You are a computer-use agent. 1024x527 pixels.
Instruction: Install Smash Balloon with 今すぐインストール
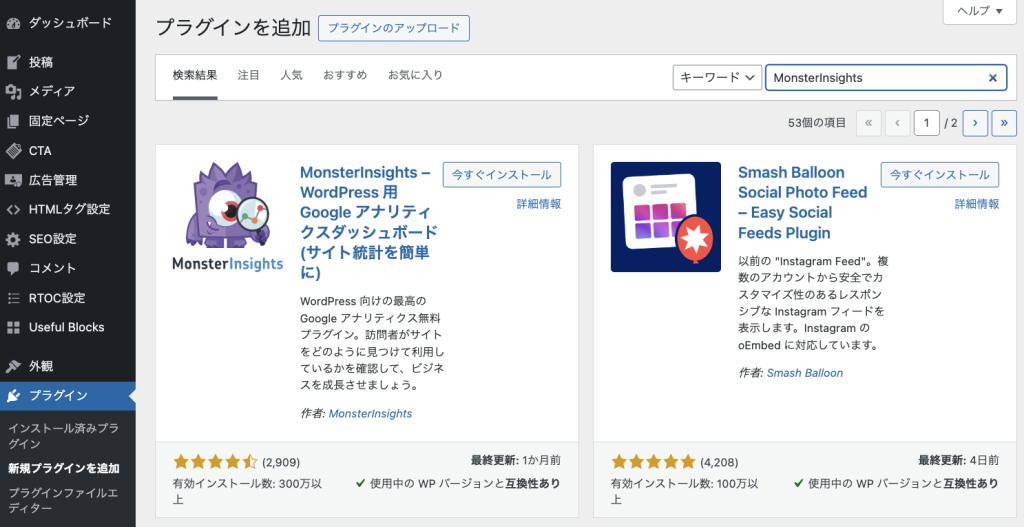pyautogui.click(x=940, y=174)
